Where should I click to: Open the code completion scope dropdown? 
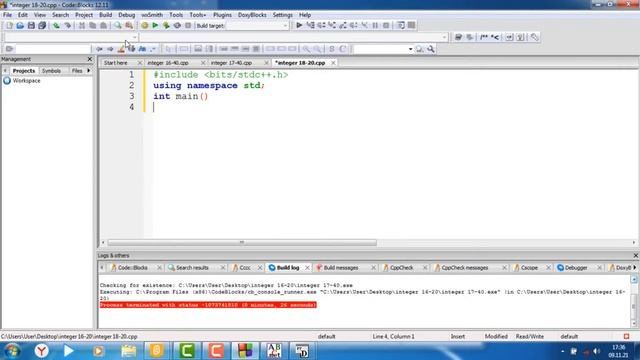pyautogui.click(x=134, y=37)
